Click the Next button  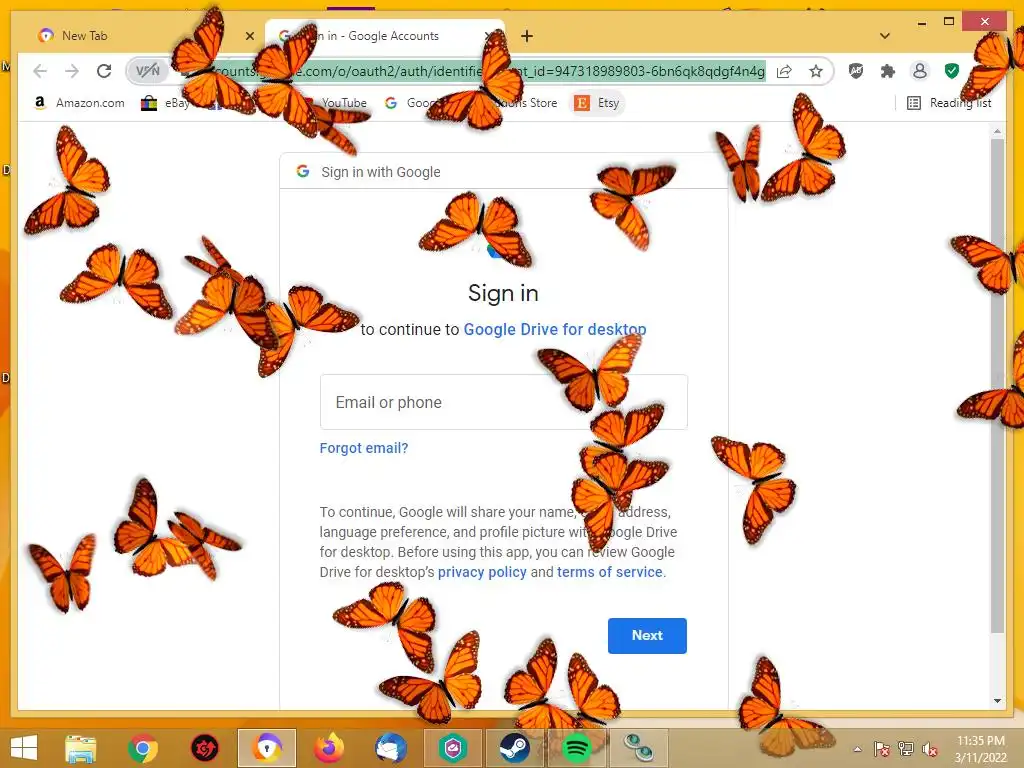coord(647,635)
